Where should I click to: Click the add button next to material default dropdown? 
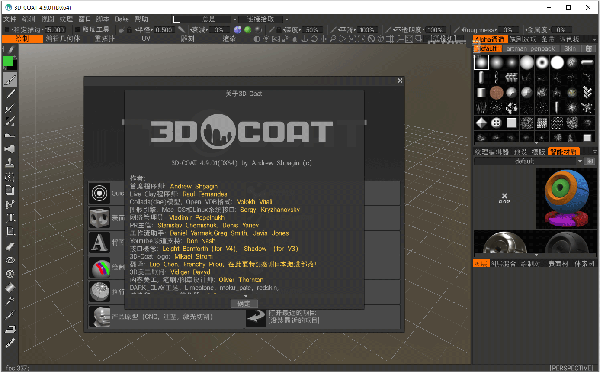(590, 161)
